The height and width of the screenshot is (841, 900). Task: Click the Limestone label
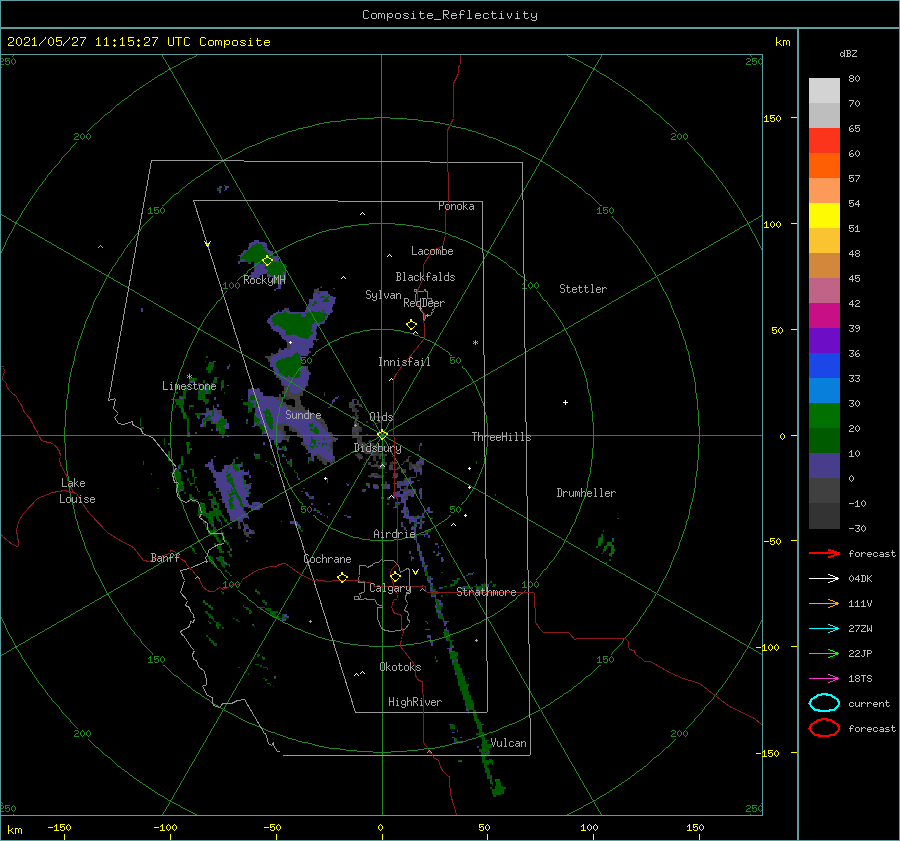click(x=189, y=386)
